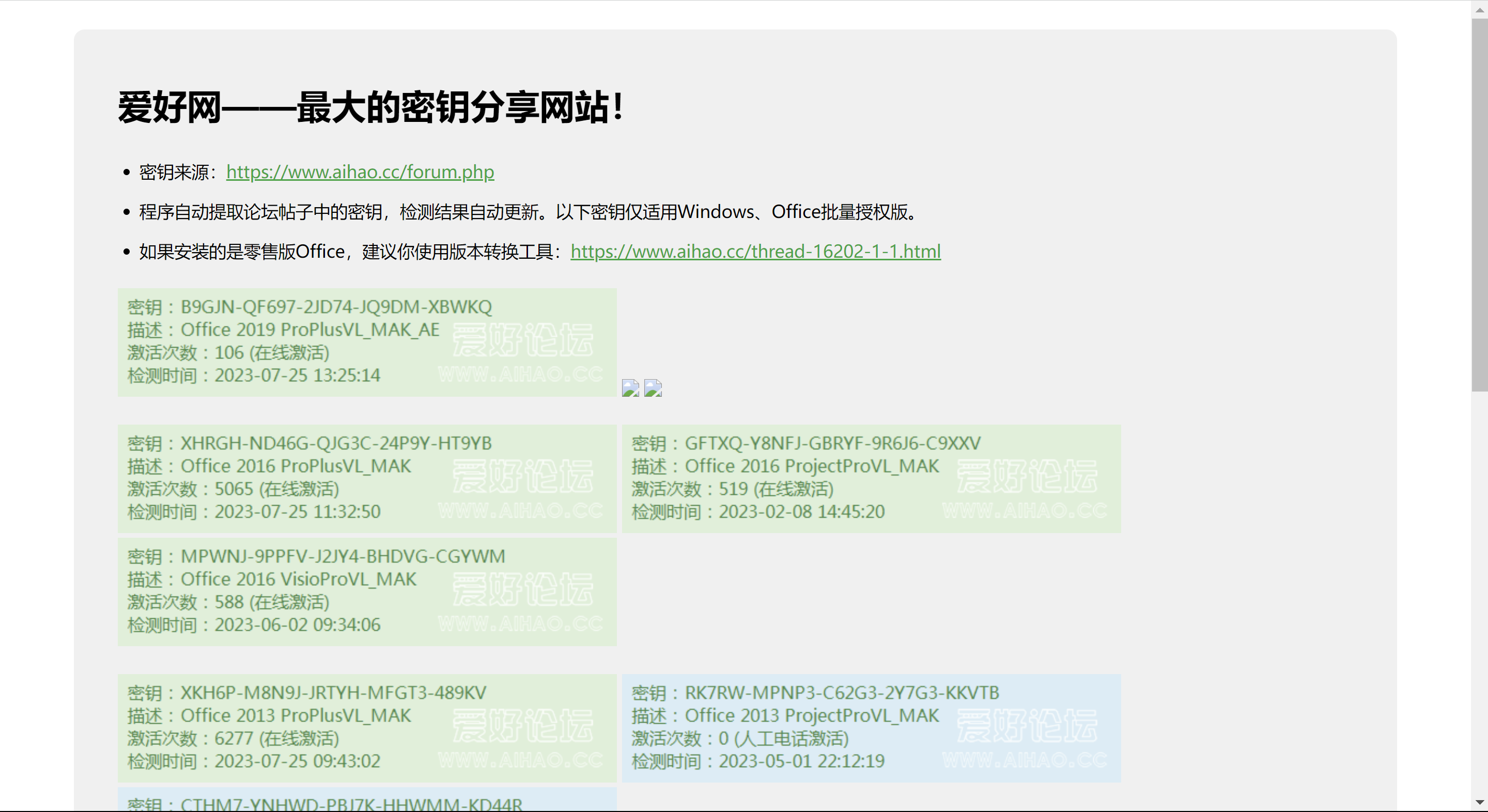Click activation count 5065 (在线激活)
Image resolution: width=1488 pixels, height=812 pixels.
pyautogui.click(x=277, y=489)
